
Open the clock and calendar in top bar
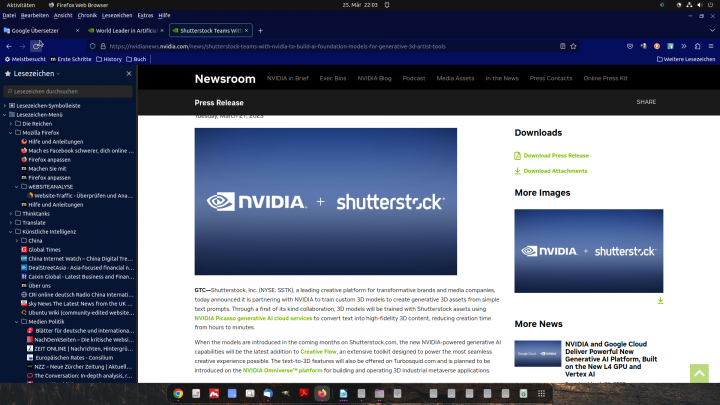pos(360,5)
